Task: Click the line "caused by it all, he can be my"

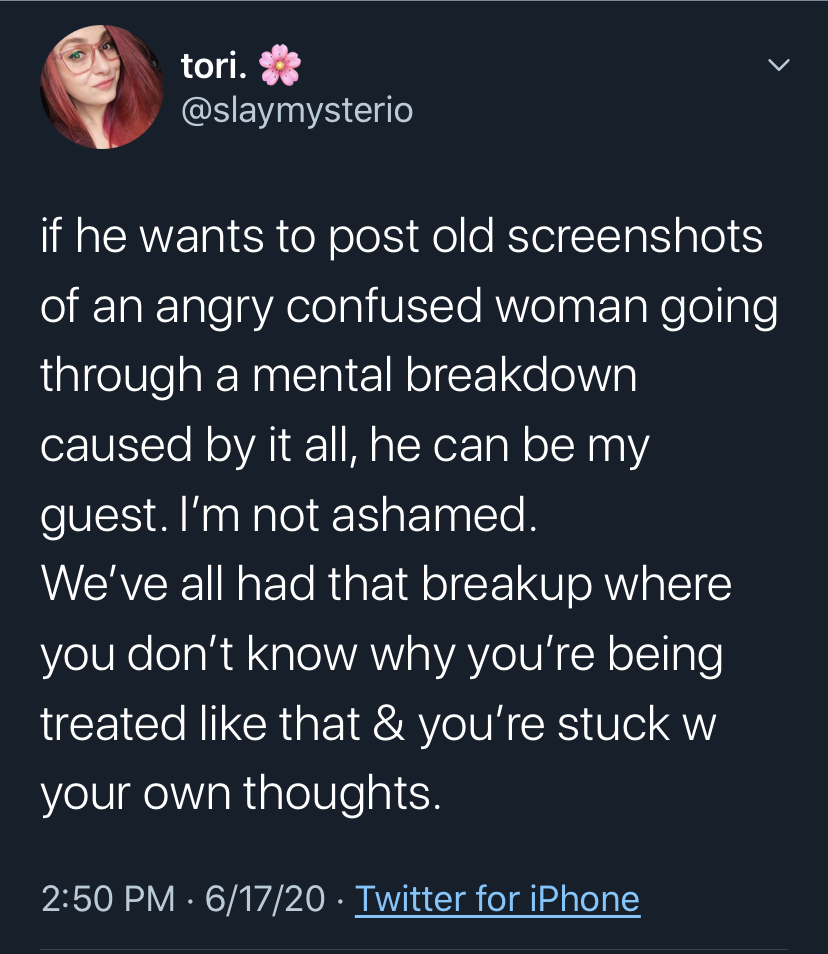Action: coord(345,446)
